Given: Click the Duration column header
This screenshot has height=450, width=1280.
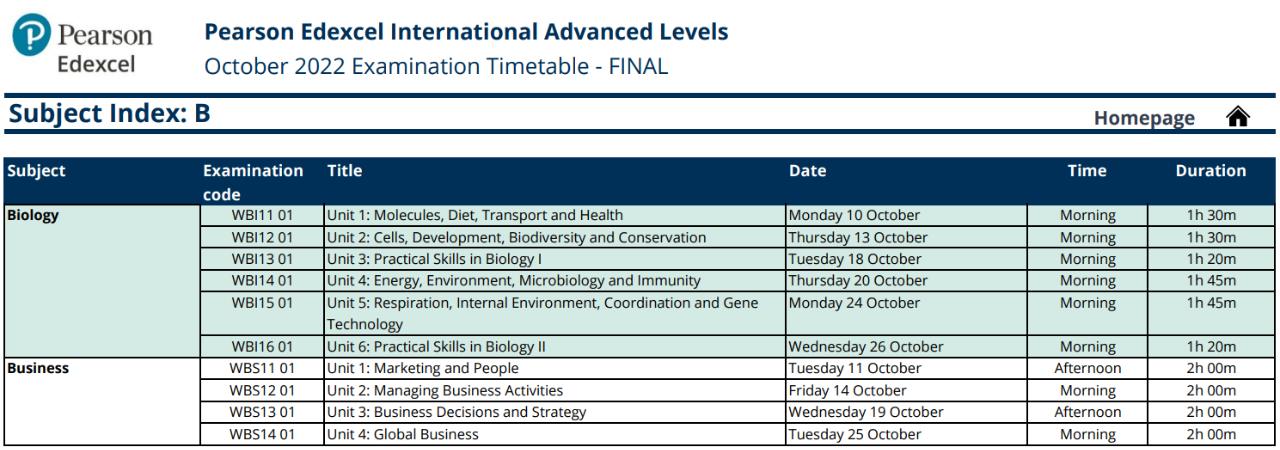Looking at the screenshot, I should click(1211, 171).
